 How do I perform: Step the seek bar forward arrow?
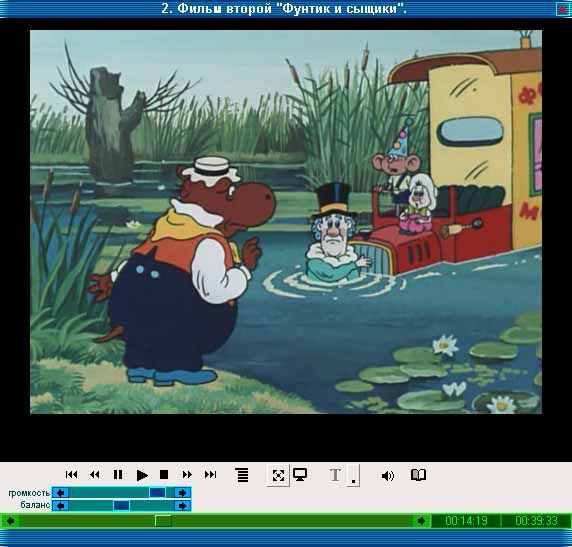pos(421,521)
